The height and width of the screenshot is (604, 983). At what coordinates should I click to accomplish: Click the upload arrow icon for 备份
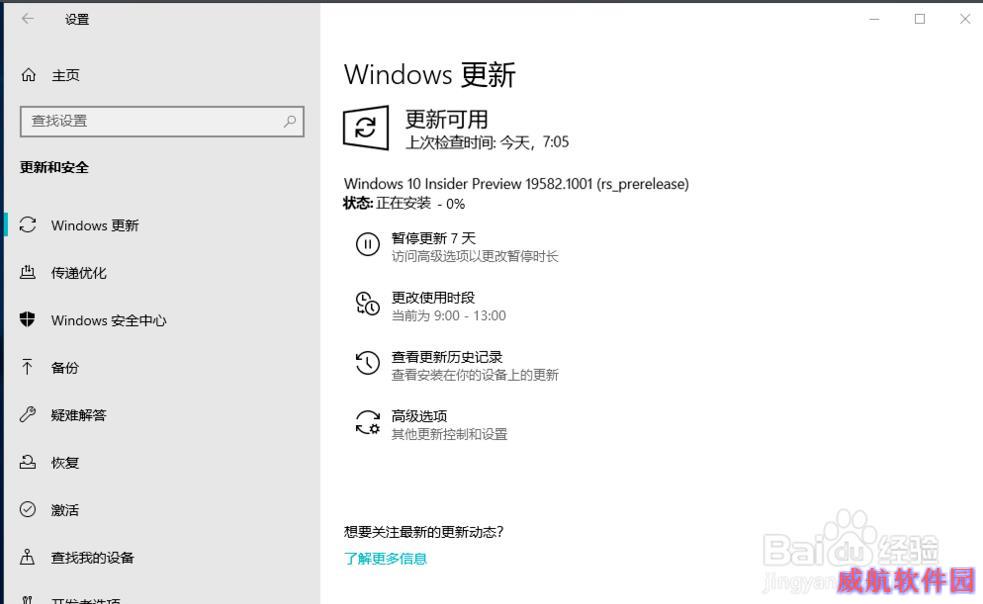click(x=27, y=367)
